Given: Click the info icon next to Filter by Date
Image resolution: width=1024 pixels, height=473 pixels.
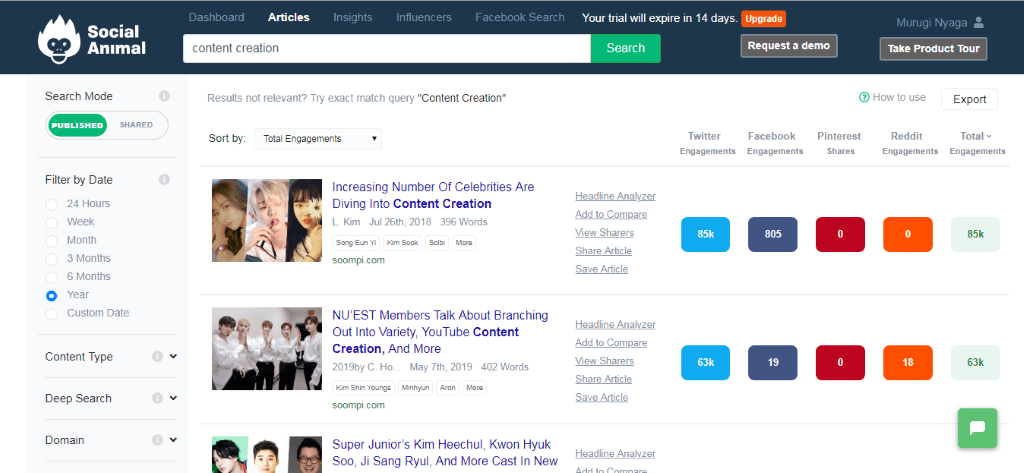Looking at the screenshot, I should pyautogui.click(x=165, y=180).
